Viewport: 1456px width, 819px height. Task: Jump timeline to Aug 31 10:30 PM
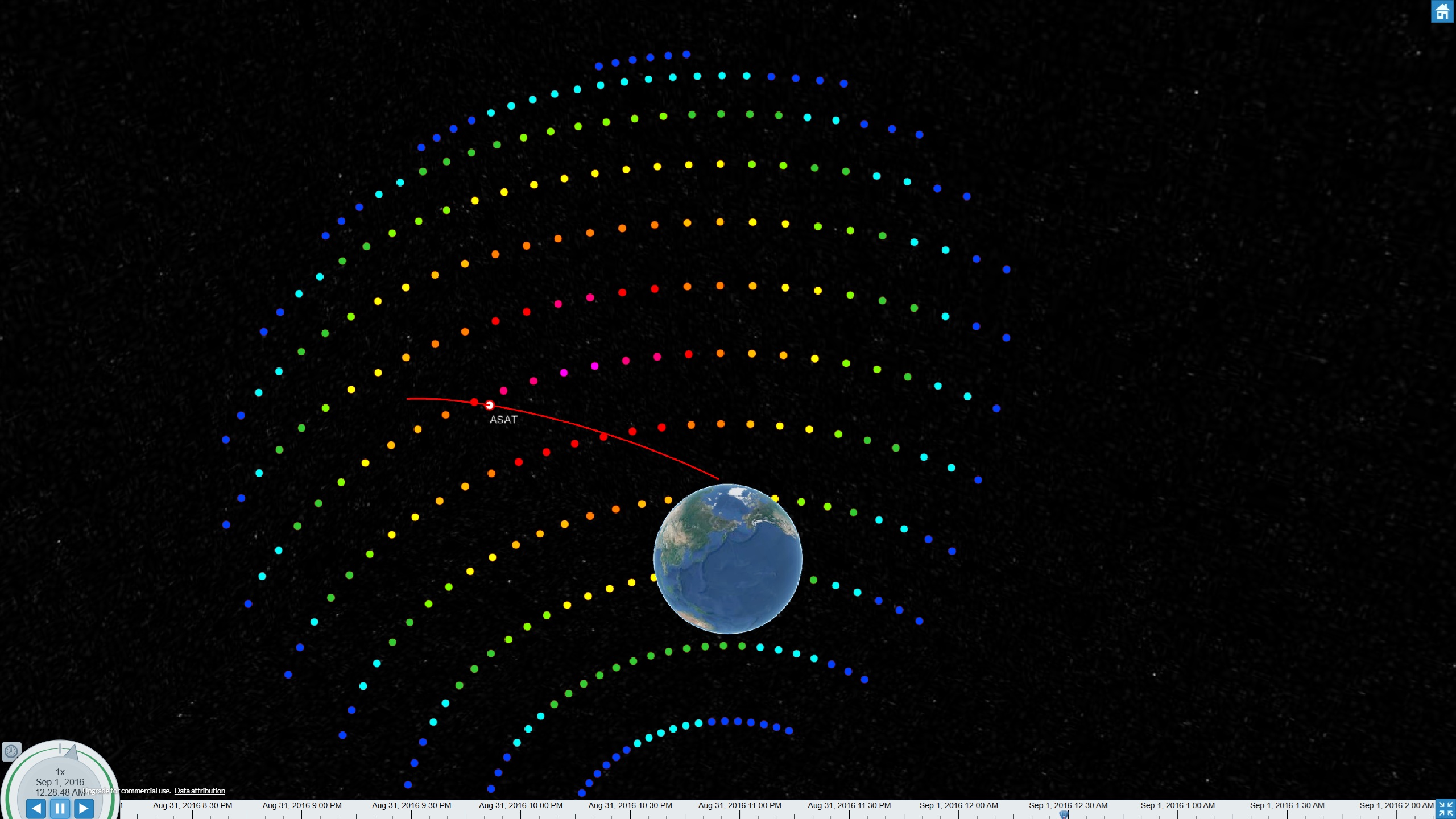click(x=630, y=806)
